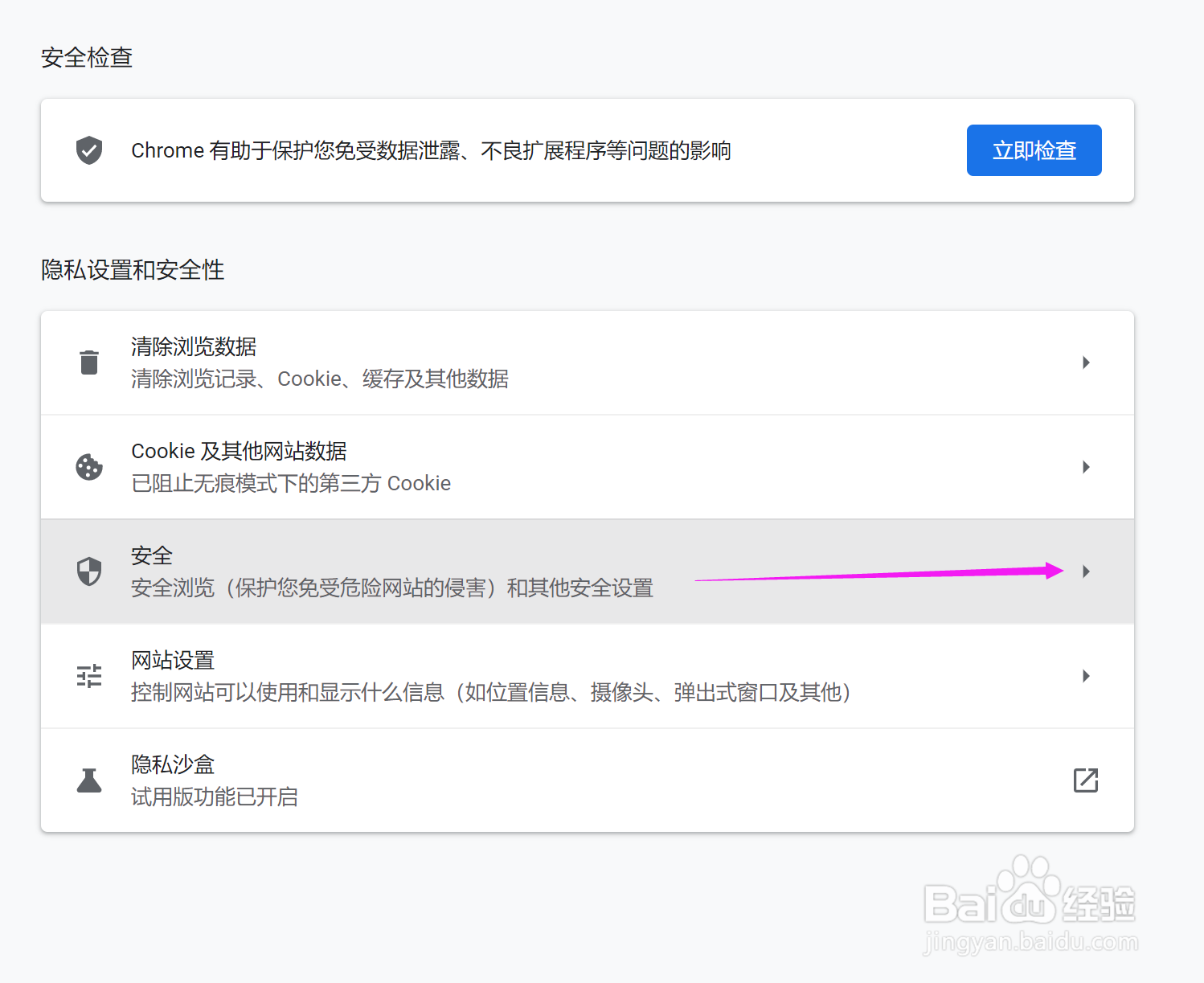This screenshot has height=983, width=1204.
Task: Click the Chrome data protection message text
Action: (431, 150)
